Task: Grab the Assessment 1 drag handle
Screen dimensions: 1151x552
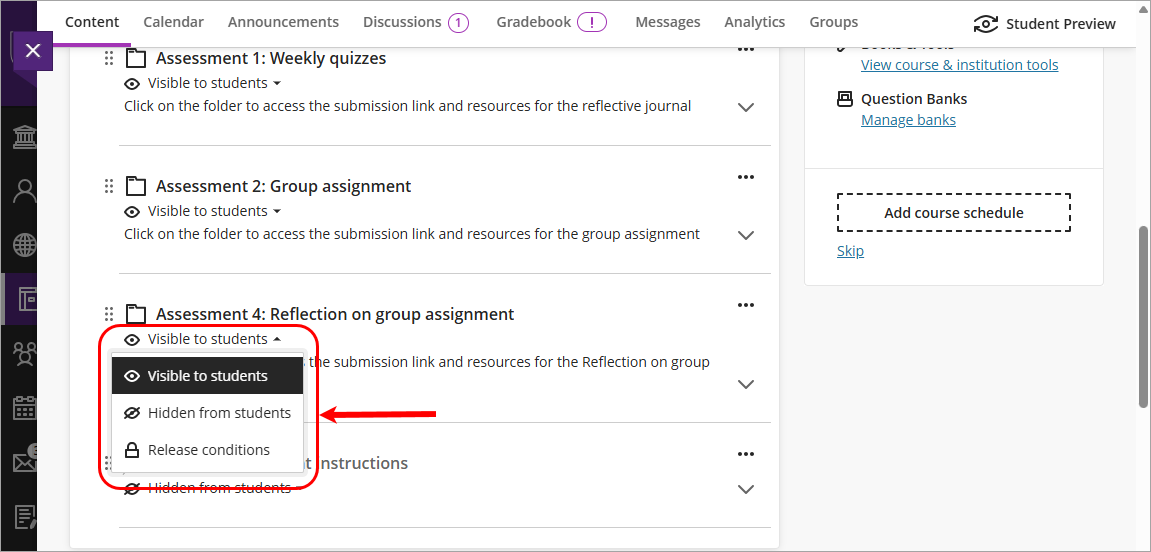Action: (x=108, y=58)
